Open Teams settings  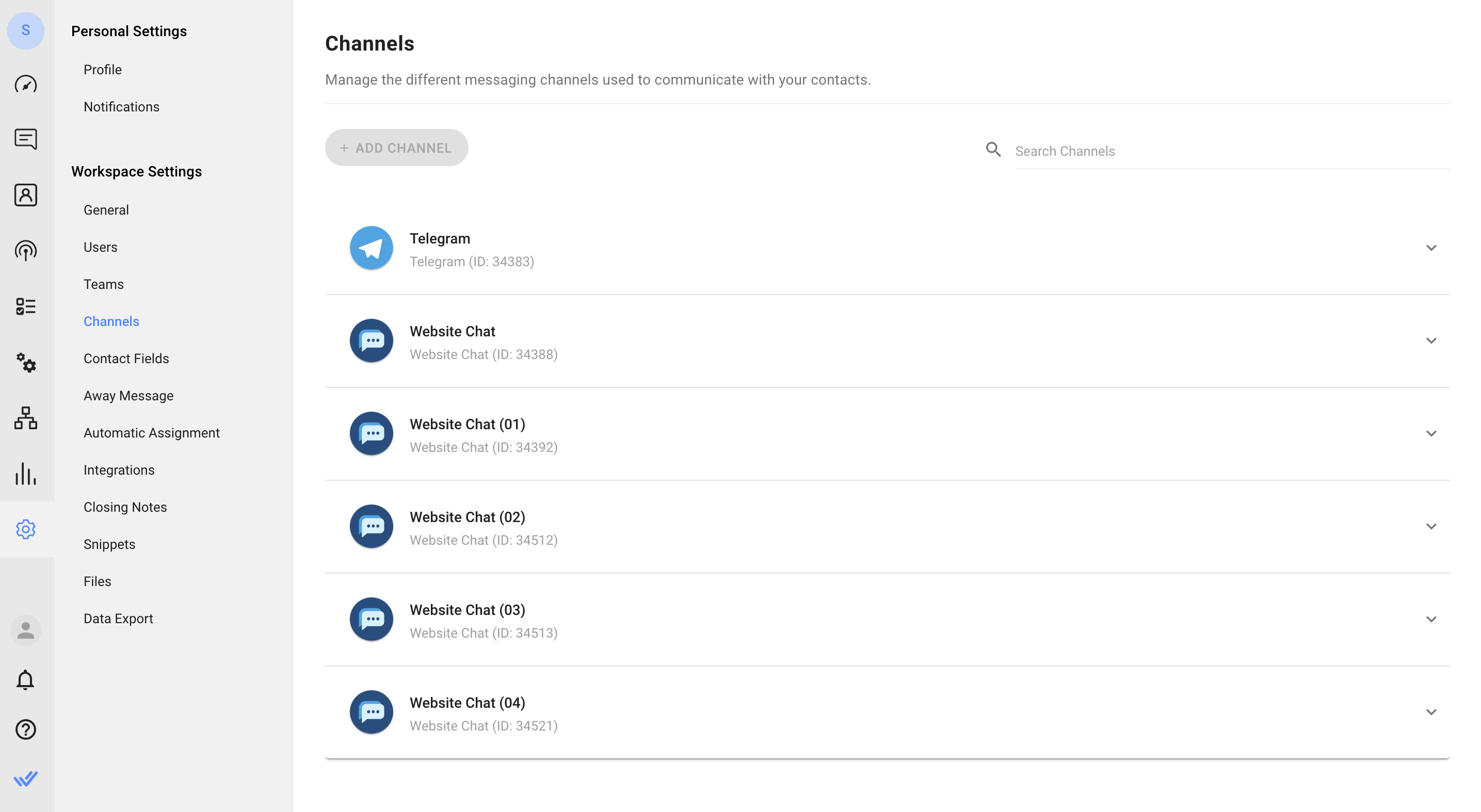point(104,284)
